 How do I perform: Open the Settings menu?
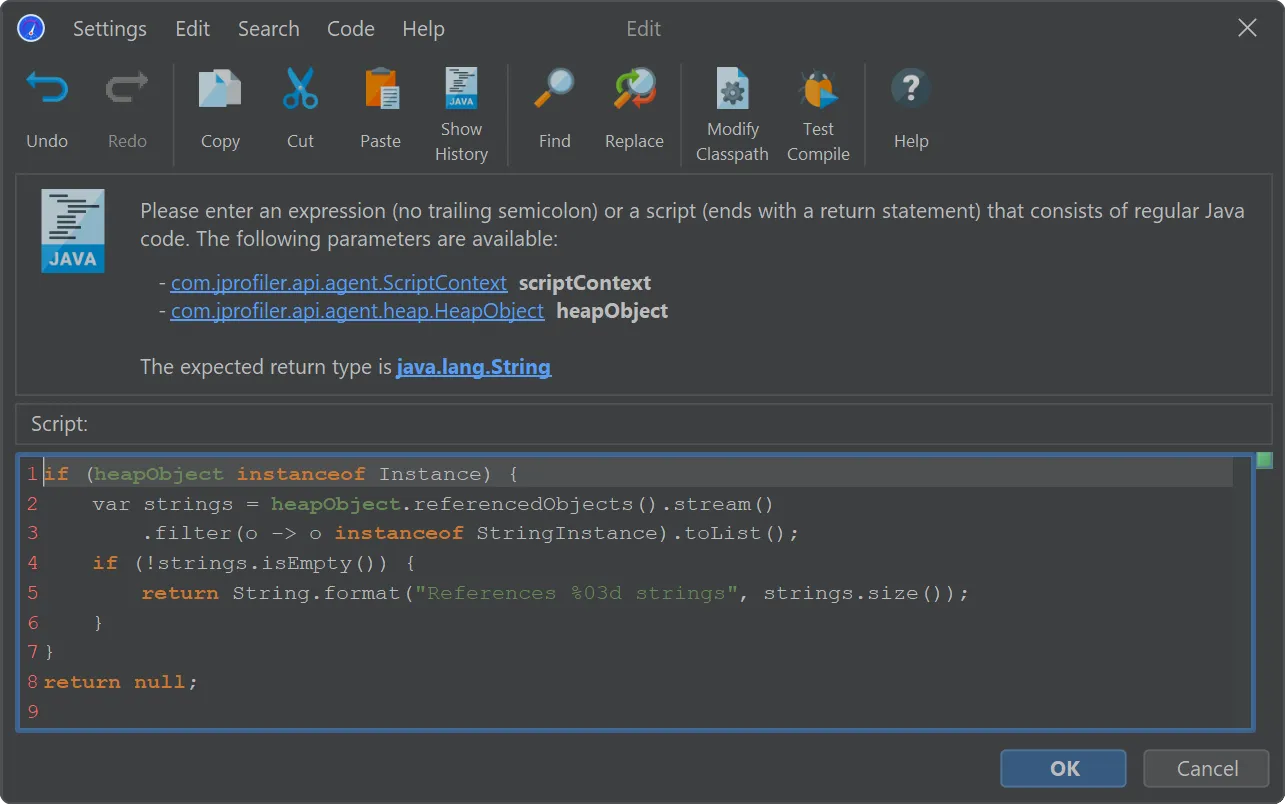click(110, 29)
